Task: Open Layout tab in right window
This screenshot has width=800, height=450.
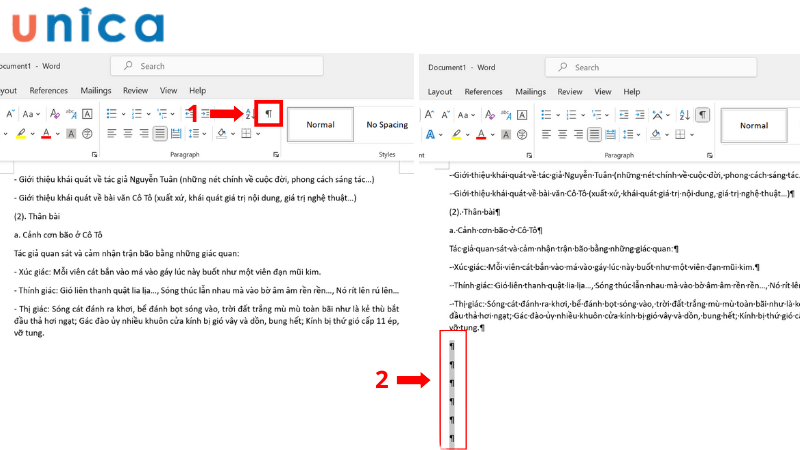Action: click(439, 92)
